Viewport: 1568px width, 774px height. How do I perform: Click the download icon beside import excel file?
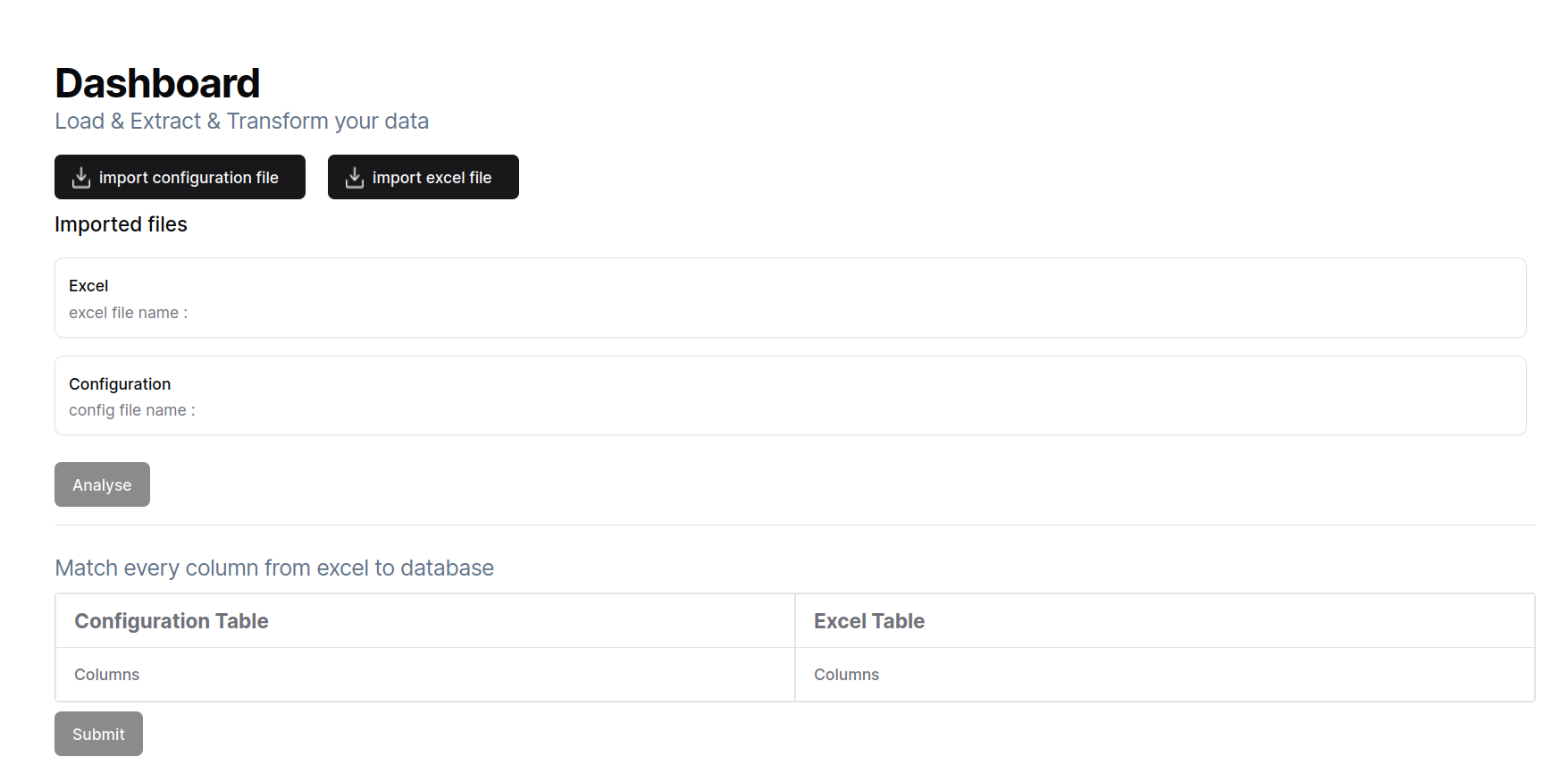tap(355, 178)
